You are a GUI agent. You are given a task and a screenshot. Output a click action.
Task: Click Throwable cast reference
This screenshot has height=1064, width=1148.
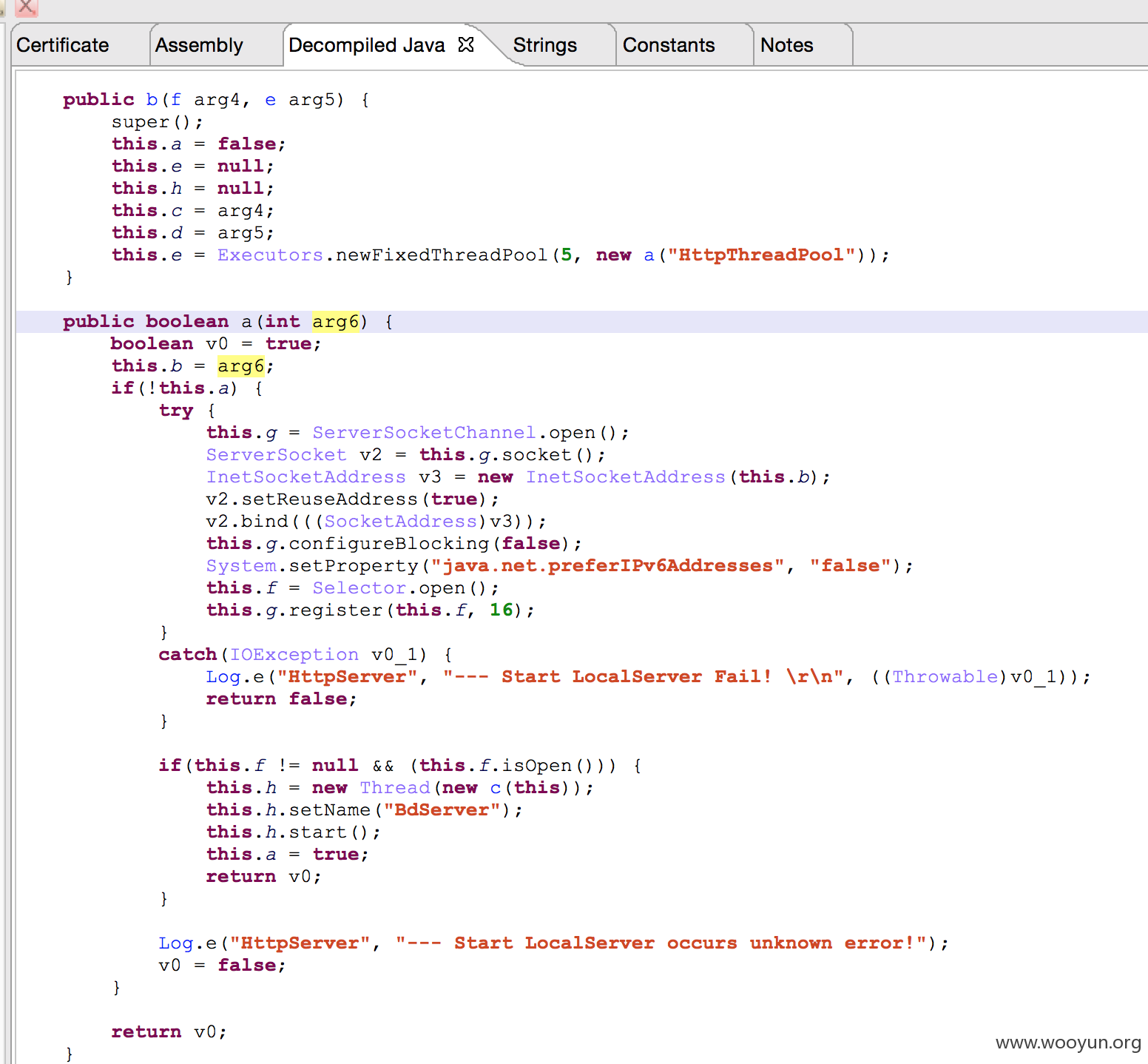pyautogui.click(x=945, y=676)
